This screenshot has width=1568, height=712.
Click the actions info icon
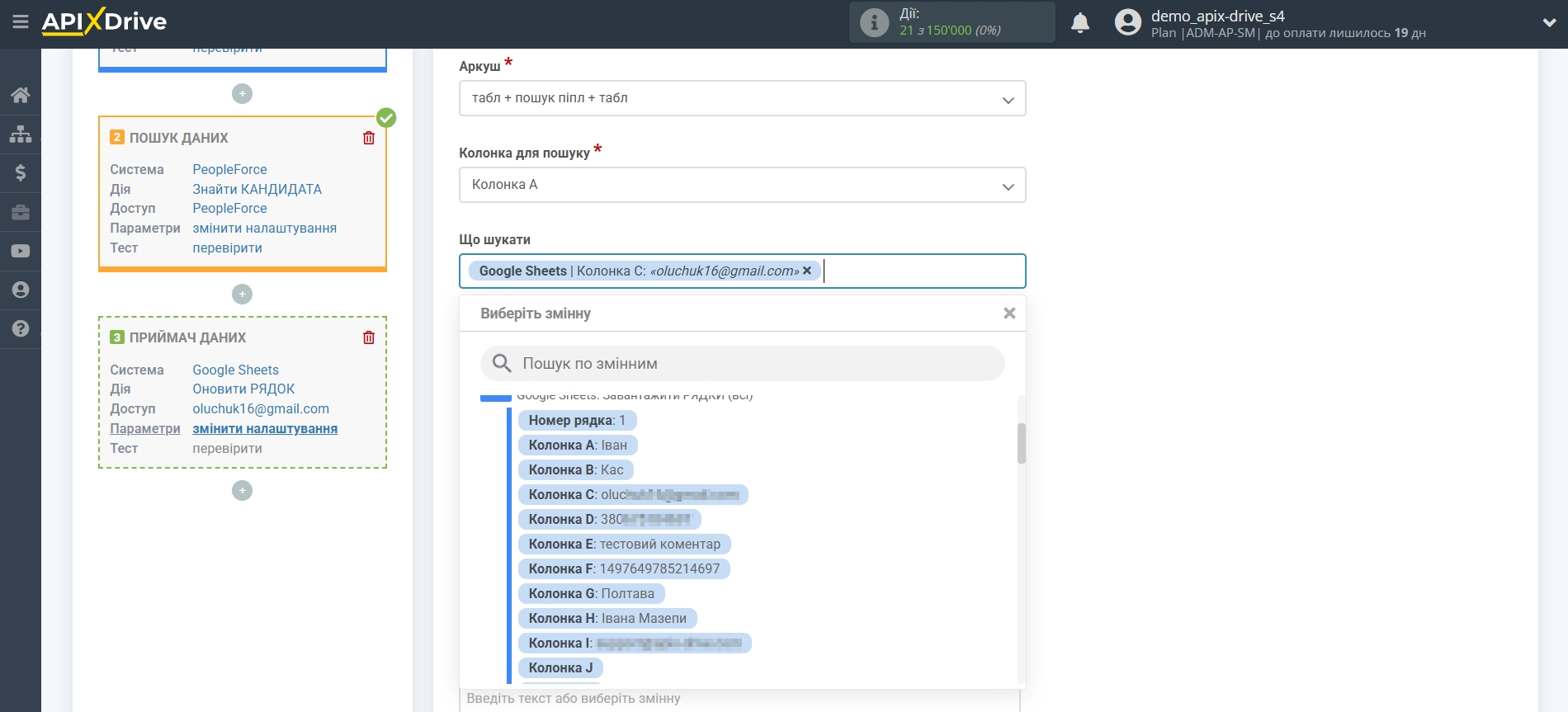click(874, 22)
